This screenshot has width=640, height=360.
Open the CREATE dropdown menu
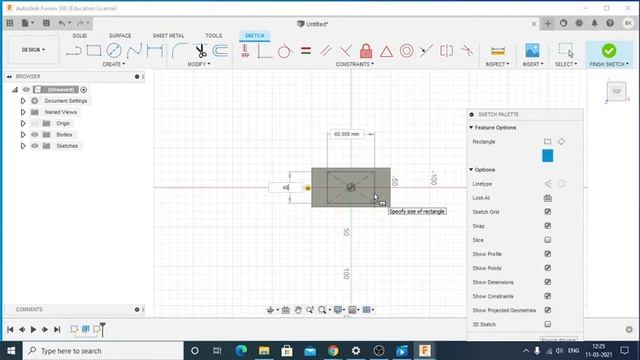(114, 64)
